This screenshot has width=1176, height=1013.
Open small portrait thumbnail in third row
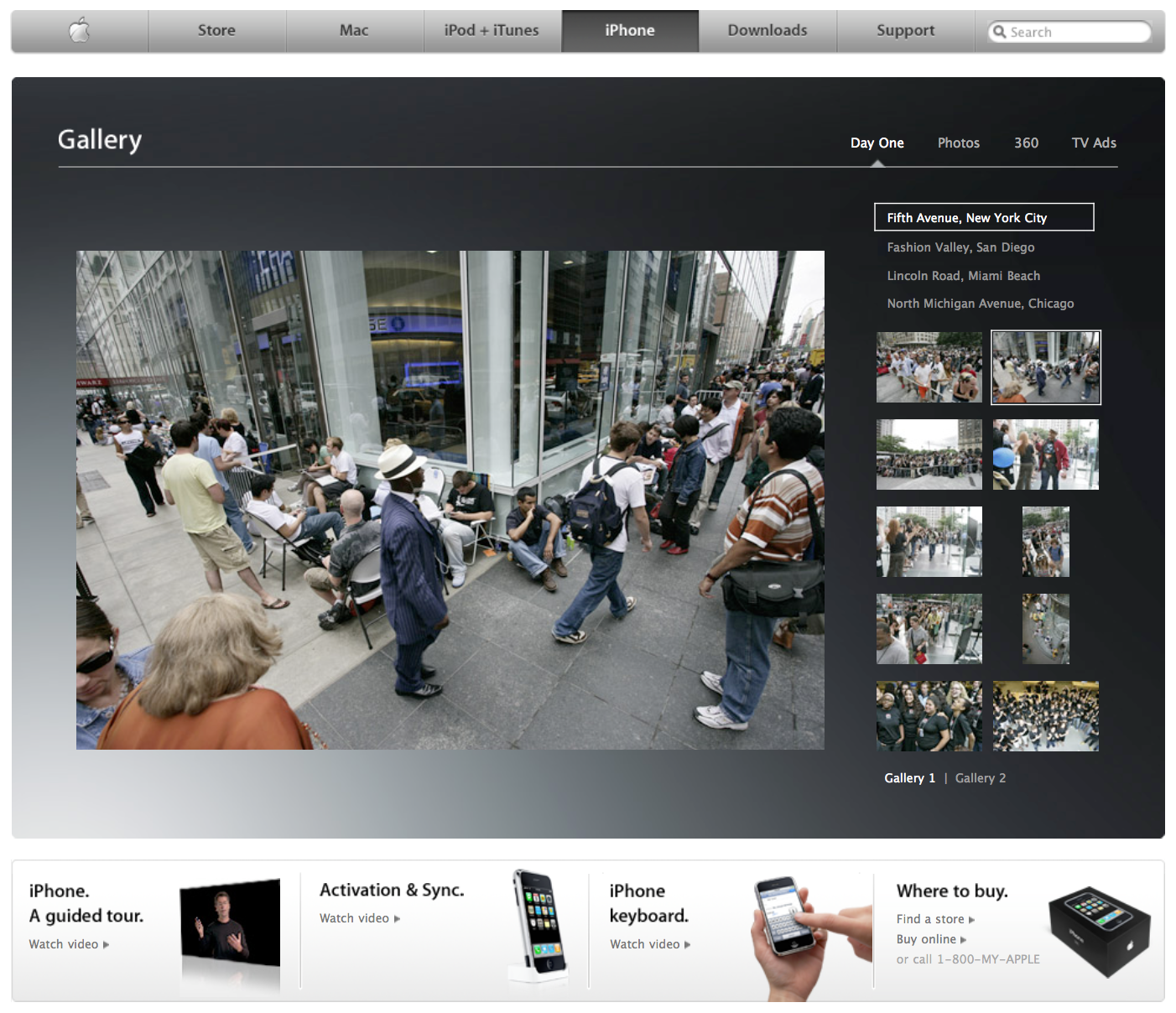1046,542
